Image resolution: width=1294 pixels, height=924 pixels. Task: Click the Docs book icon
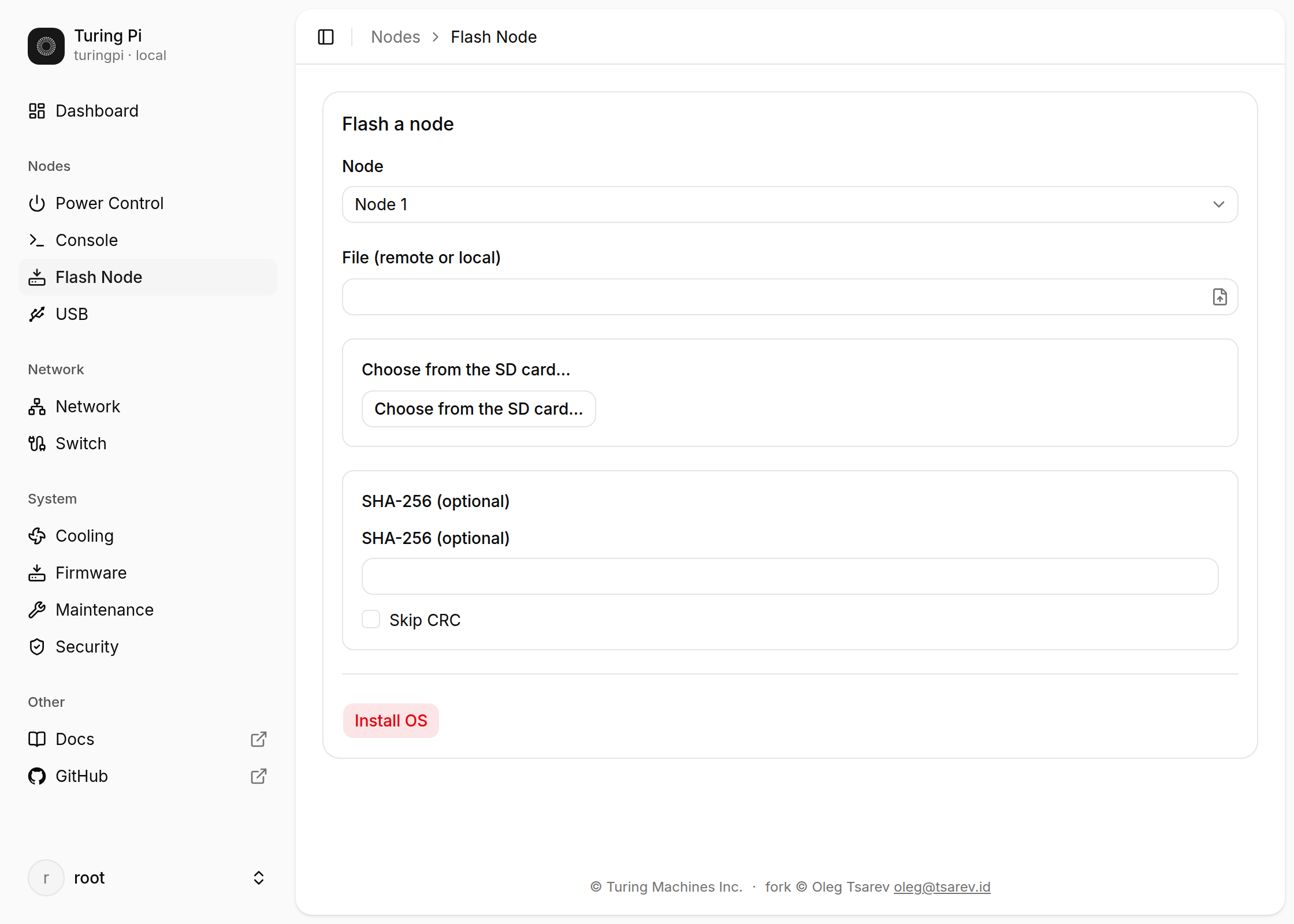click(37, 739)
